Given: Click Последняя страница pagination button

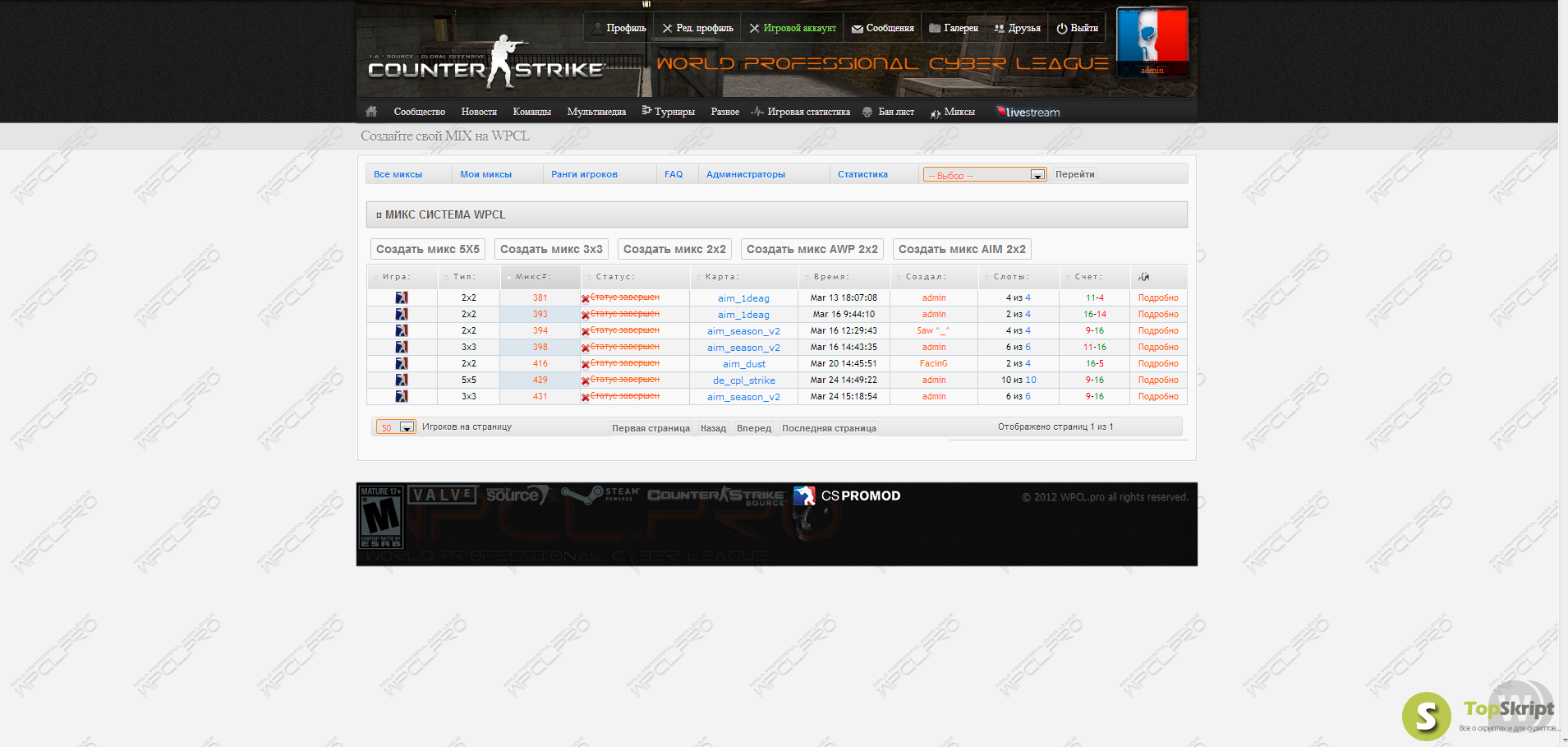Looking at the screenshot, I should 829,428.
